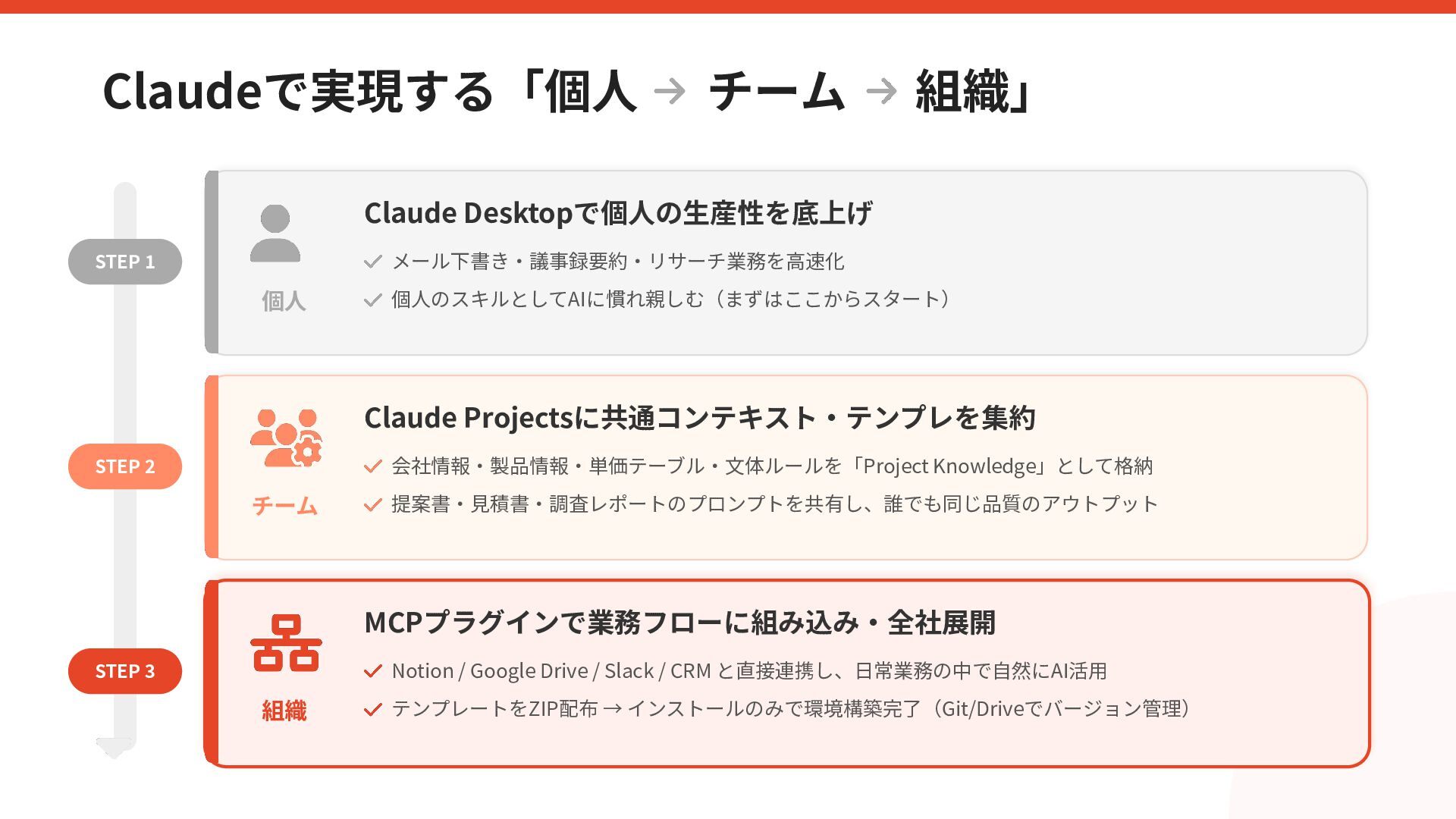Click the red checkmark beside Notion line
Viewport: 1456px width, 819px height.
372,671
